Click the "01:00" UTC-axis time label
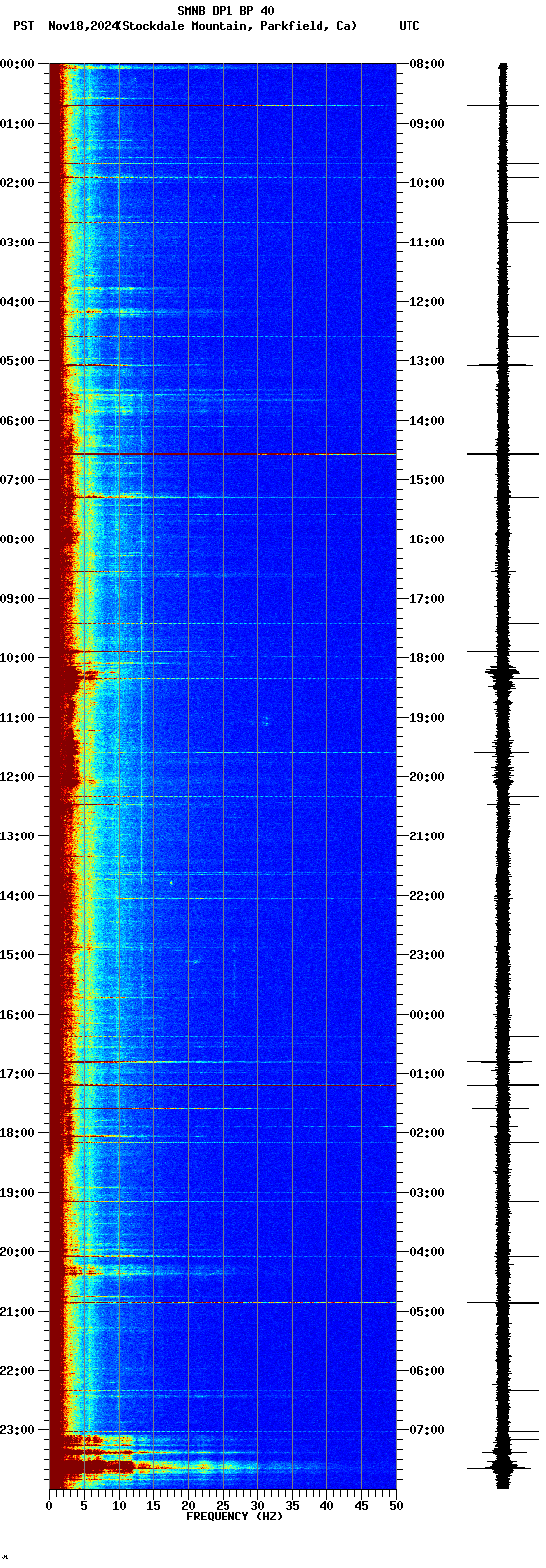This screenshot has width=546, height=1568. point(427,1074)
